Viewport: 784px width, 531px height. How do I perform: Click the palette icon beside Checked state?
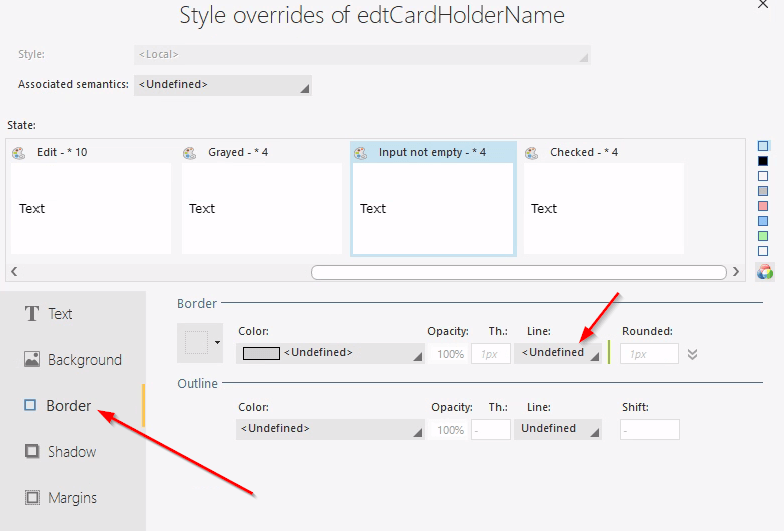532,153
